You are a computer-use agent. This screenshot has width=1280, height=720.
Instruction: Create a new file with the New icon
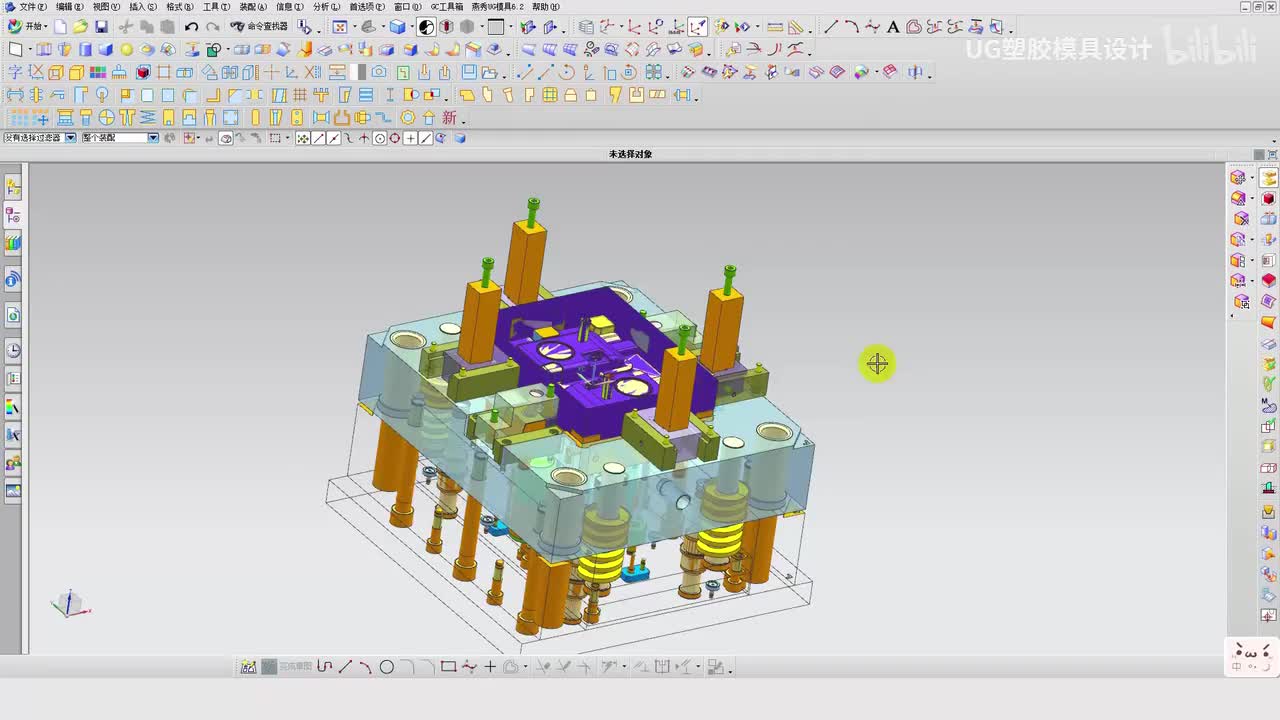point(60,27)
